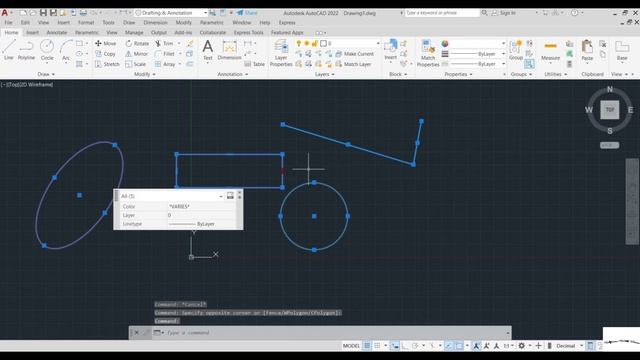Open the Drafting & Annotation workspace dropdown
640x360 pixels.
(171, 13)
